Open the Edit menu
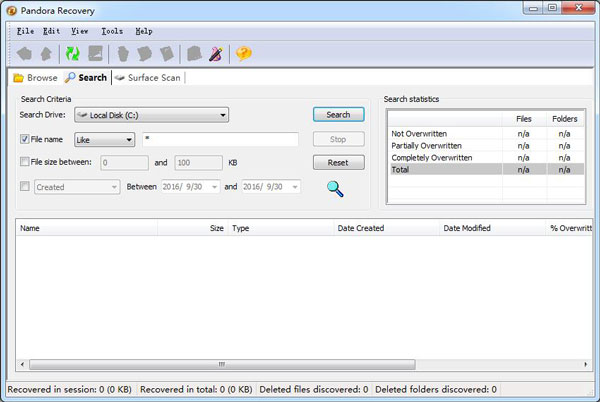Image resolution: width=600 pixels, height=402 pixels. coord(51,31)
